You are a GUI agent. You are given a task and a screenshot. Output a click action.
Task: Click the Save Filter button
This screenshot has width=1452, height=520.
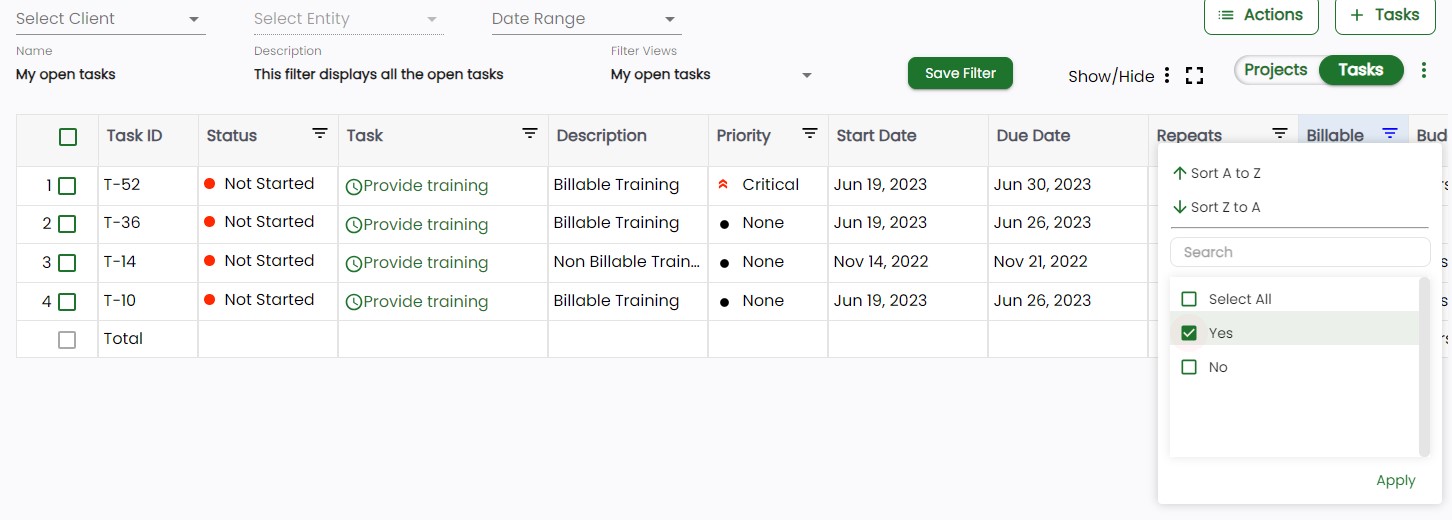point(960,73)
